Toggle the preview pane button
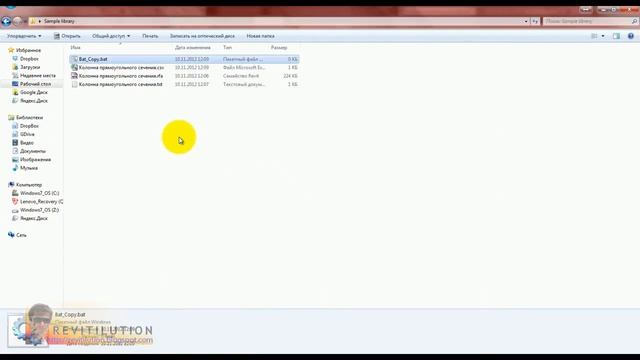640x360 pixels. [616, 36]
